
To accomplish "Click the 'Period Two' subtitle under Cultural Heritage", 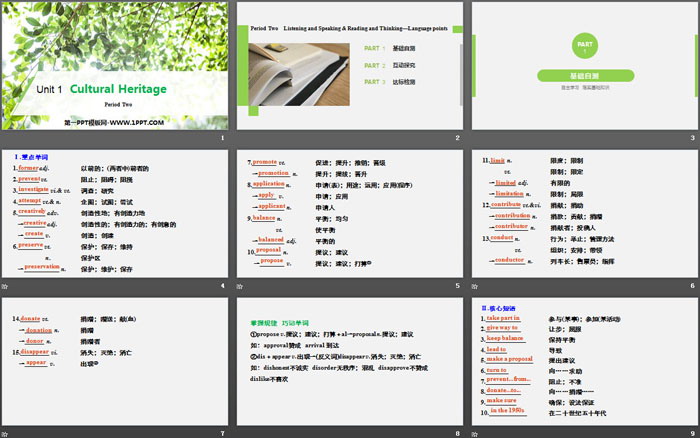I will click(118, 104).
